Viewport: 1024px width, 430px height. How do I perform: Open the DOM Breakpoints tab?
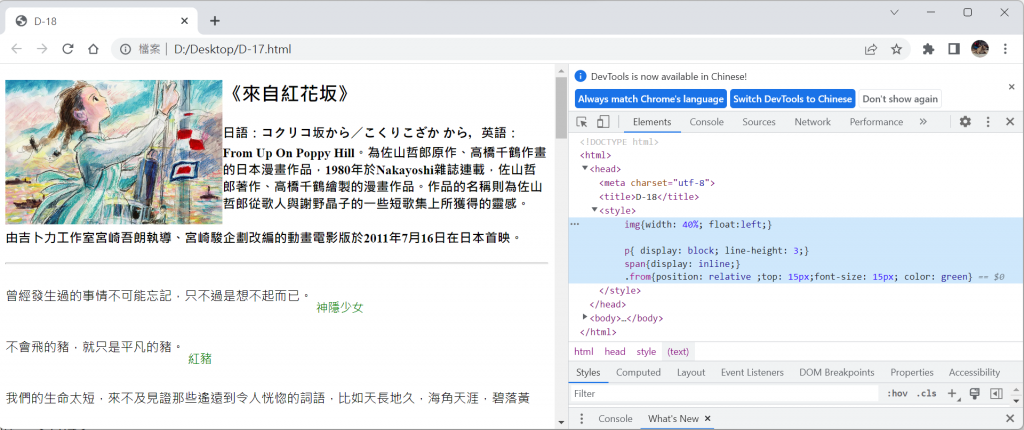[837, 372]
